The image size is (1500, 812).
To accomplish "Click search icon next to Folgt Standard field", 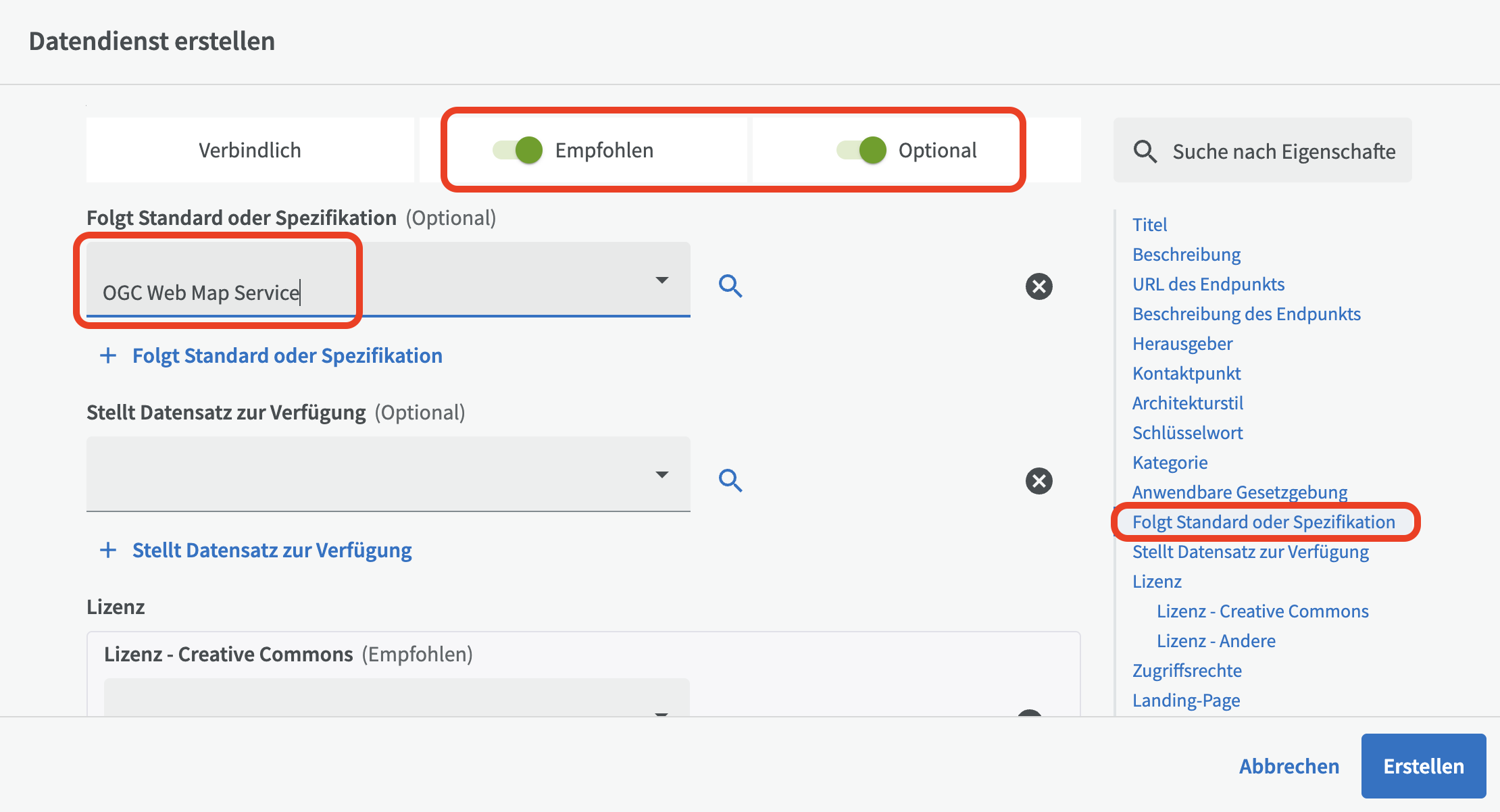I will pyautogui.click(x=730, y=286).
